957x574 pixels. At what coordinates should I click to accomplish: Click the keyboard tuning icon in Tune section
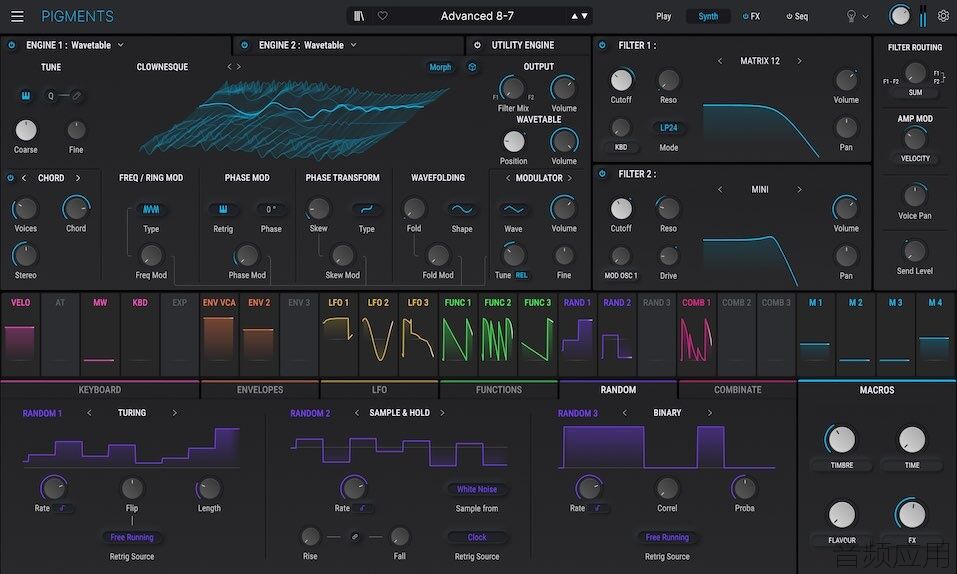[26, 95]
